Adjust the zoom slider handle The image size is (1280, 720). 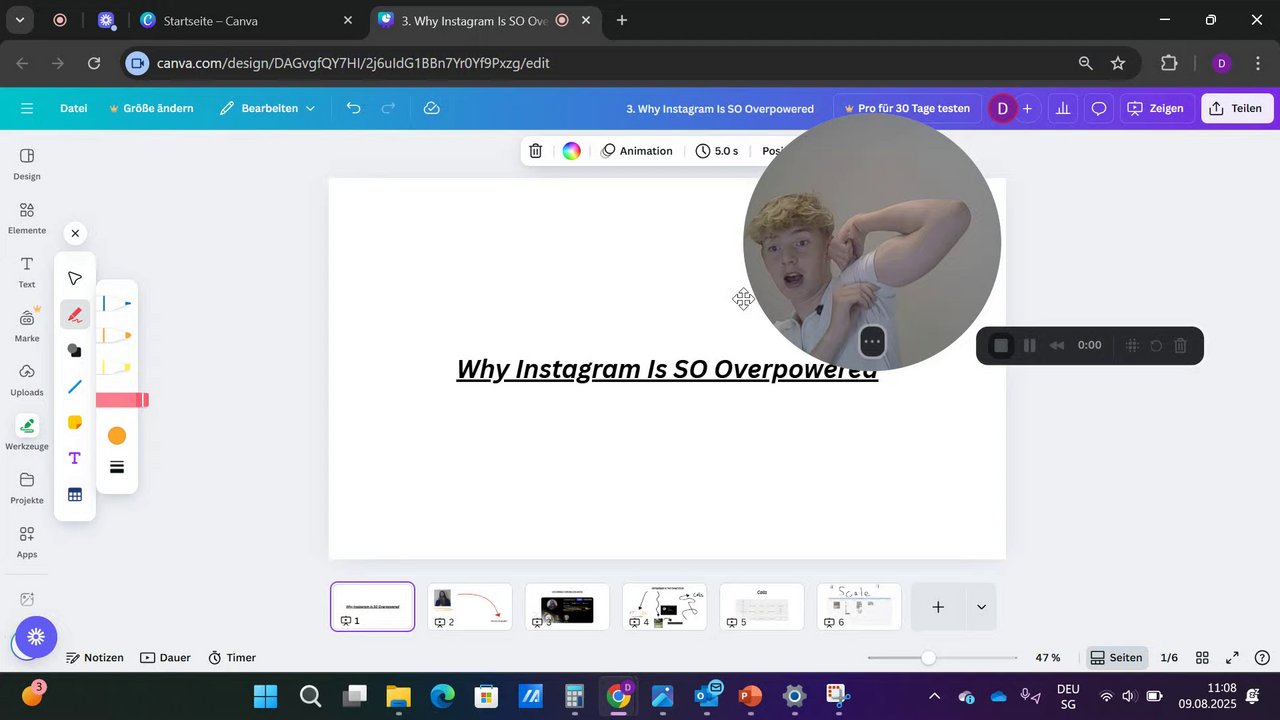(929, 658)
